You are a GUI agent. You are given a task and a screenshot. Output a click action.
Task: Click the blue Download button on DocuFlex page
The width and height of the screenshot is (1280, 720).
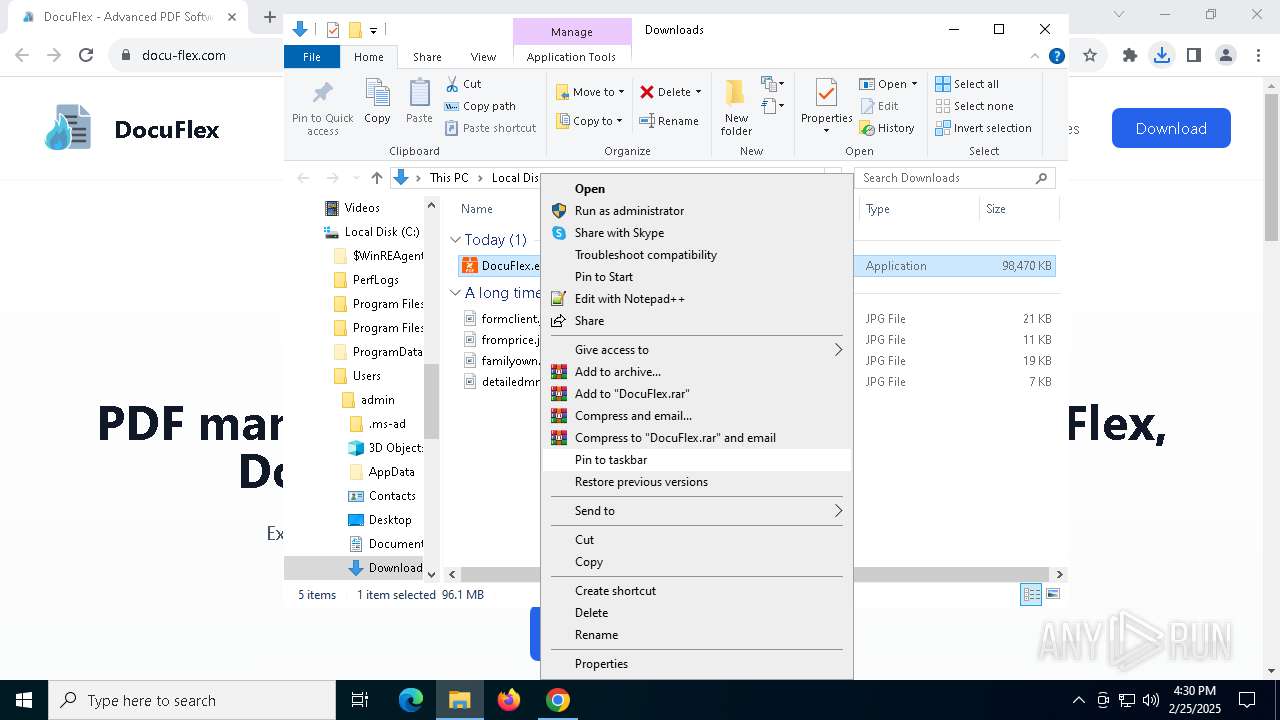[1171, 128]
